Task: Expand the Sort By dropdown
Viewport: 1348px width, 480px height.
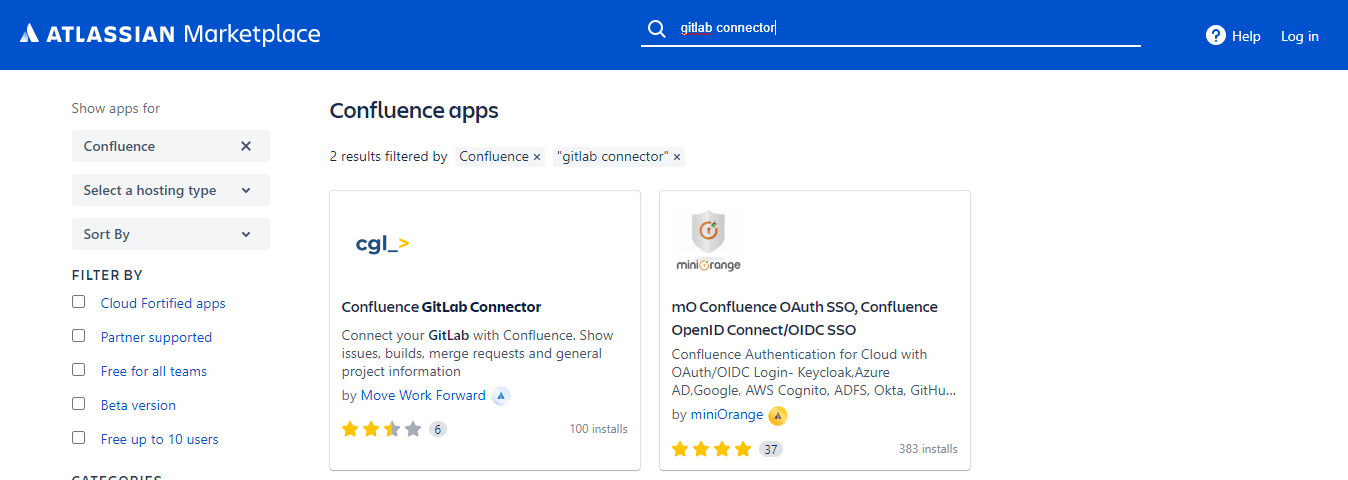Action: coord(171,234)
